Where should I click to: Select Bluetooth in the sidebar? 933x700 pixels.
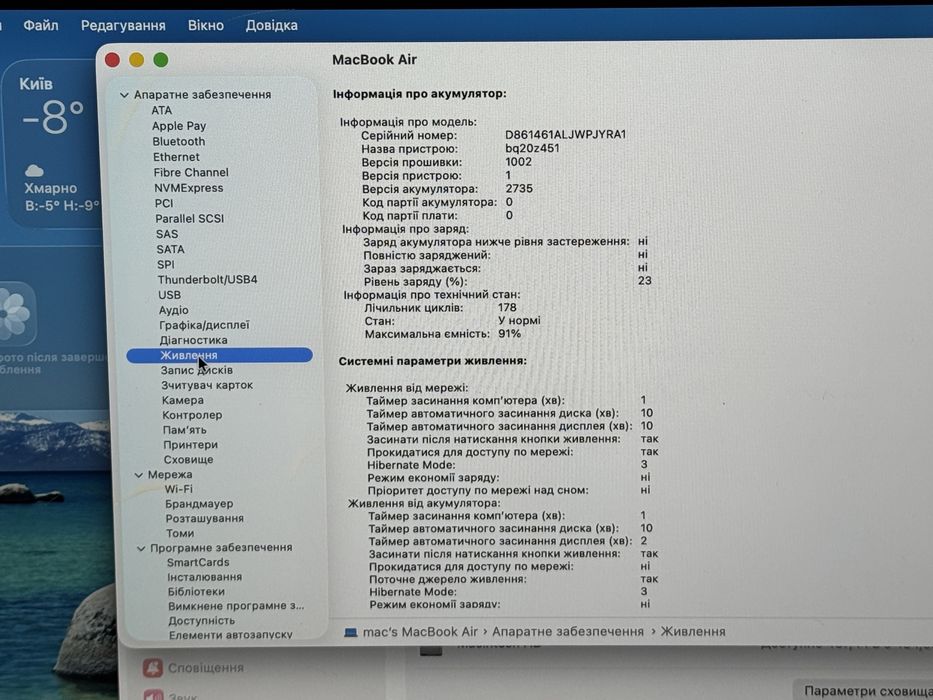pyautogui.click(x=179, y=142)
